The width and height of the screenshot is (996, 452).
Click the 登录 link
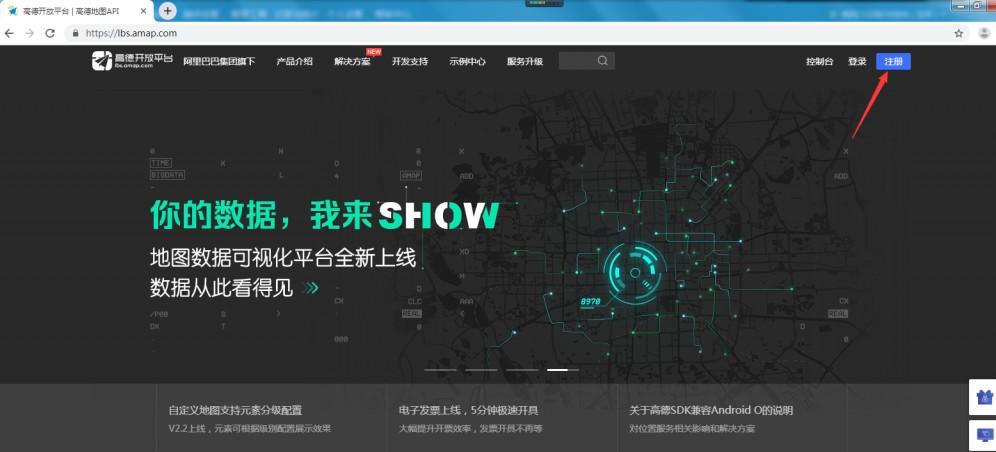coord(857,62)
